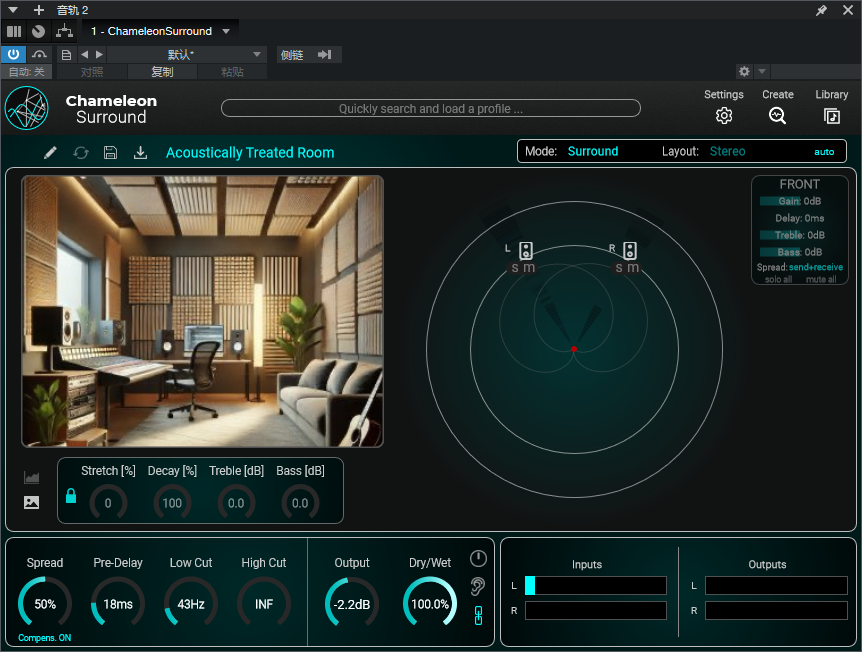Screen dimensions: 862x652
Task: Click the 复制 copy button
Action: [162, 72]
